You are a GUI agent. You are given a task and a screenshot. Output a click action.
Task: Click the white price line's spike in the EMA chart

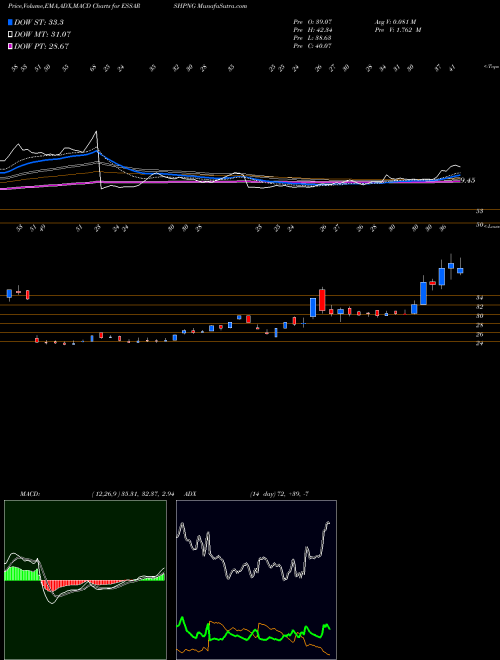(96, 132)
